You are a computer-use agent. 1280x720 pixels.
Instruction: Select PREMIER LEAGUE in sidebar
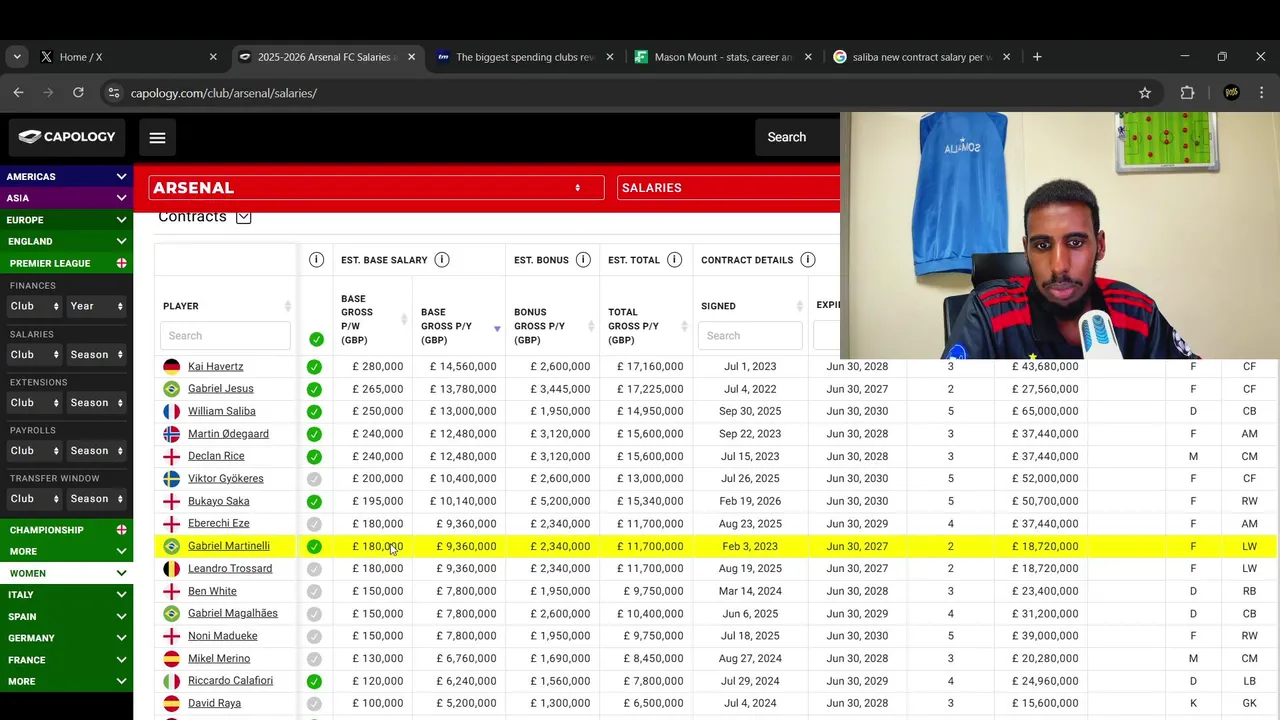tap(50, 263)
